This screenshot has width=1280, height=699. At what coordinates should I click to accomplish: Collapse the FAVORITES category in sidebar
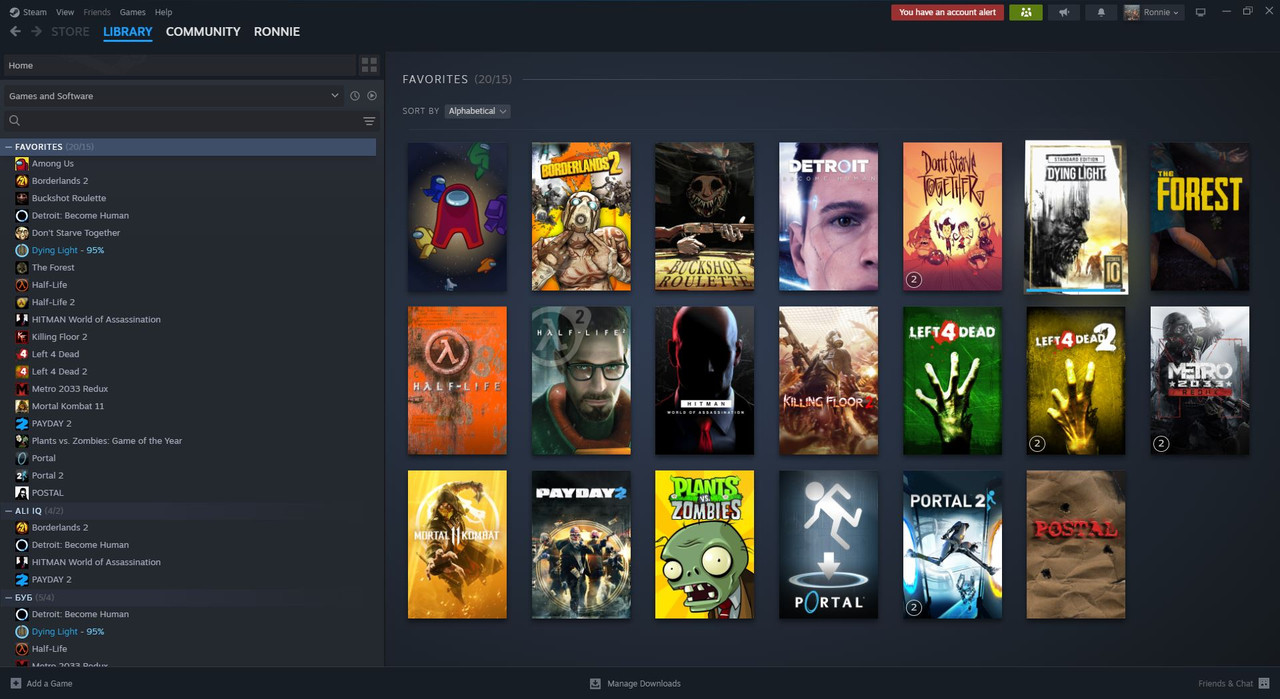click(x=9, y=147)
